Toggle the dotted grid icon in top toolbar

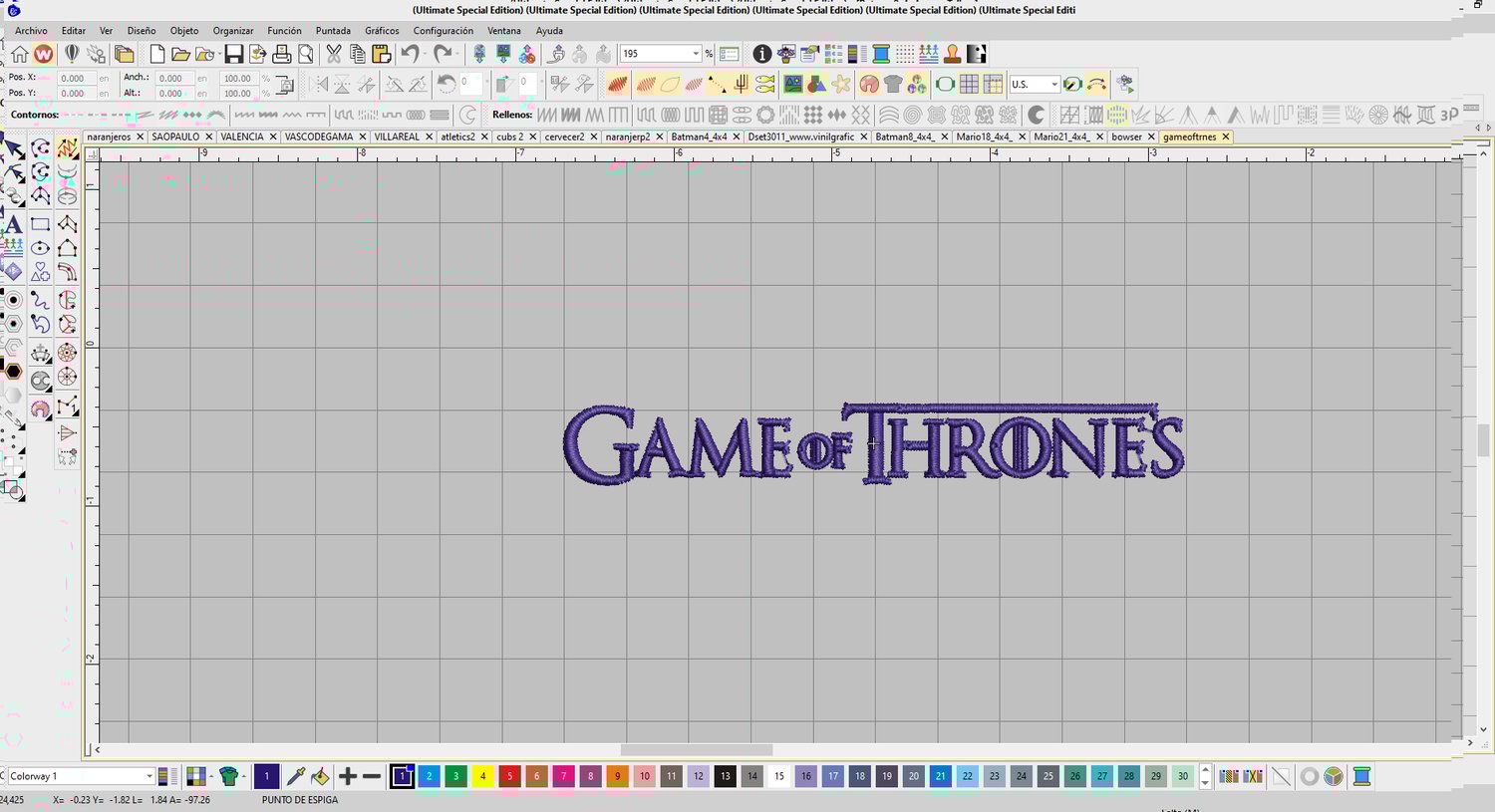905,54
